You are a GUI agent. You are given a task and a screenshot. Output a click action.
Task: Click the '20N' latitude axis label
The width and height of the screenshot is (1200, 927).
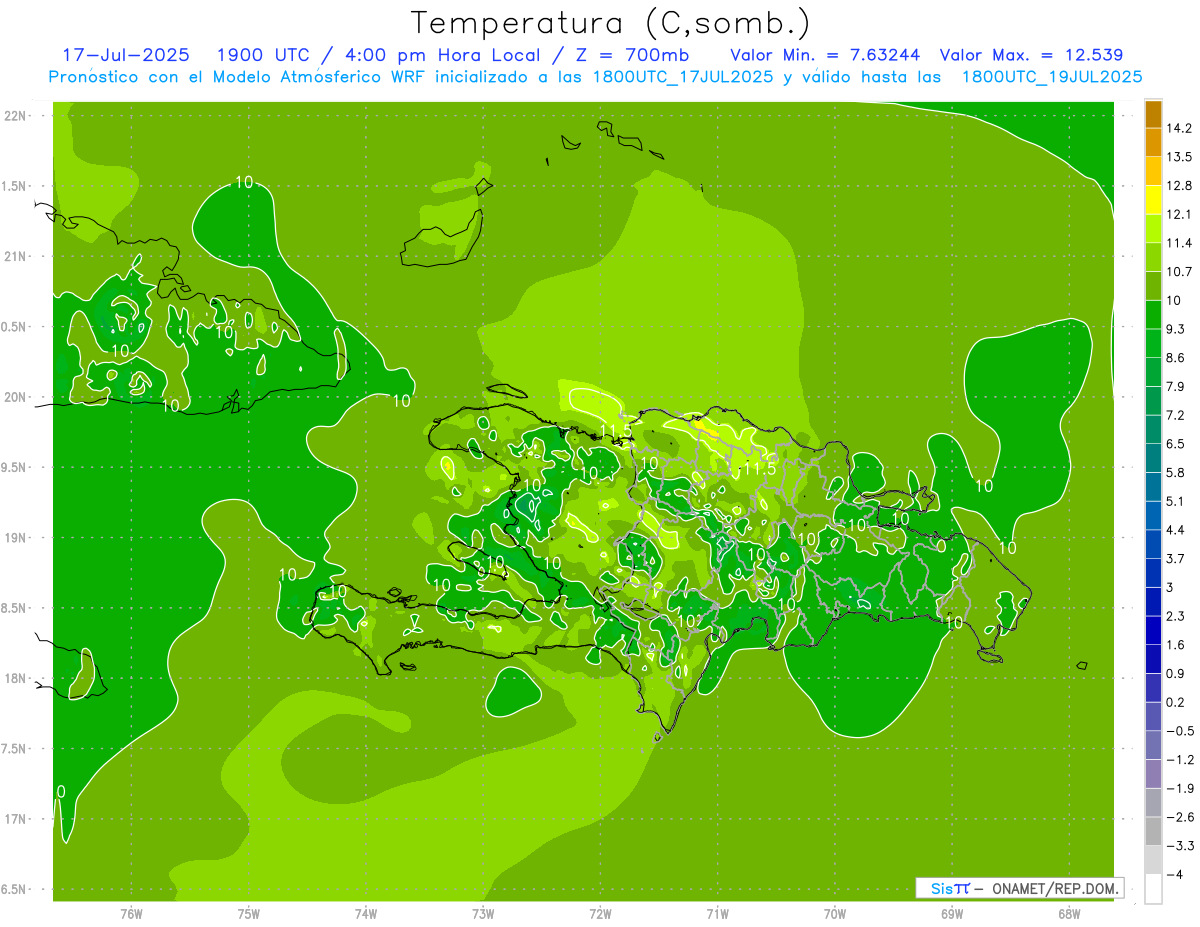click(15, 397)
